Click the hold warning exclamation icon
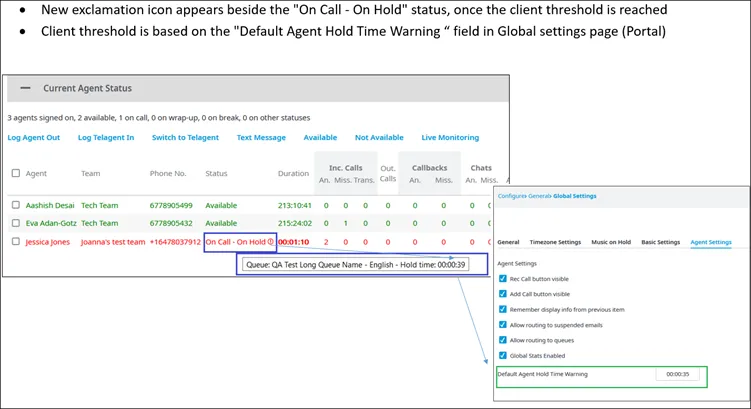The image size is (751, 409). (x=271, y=242)
